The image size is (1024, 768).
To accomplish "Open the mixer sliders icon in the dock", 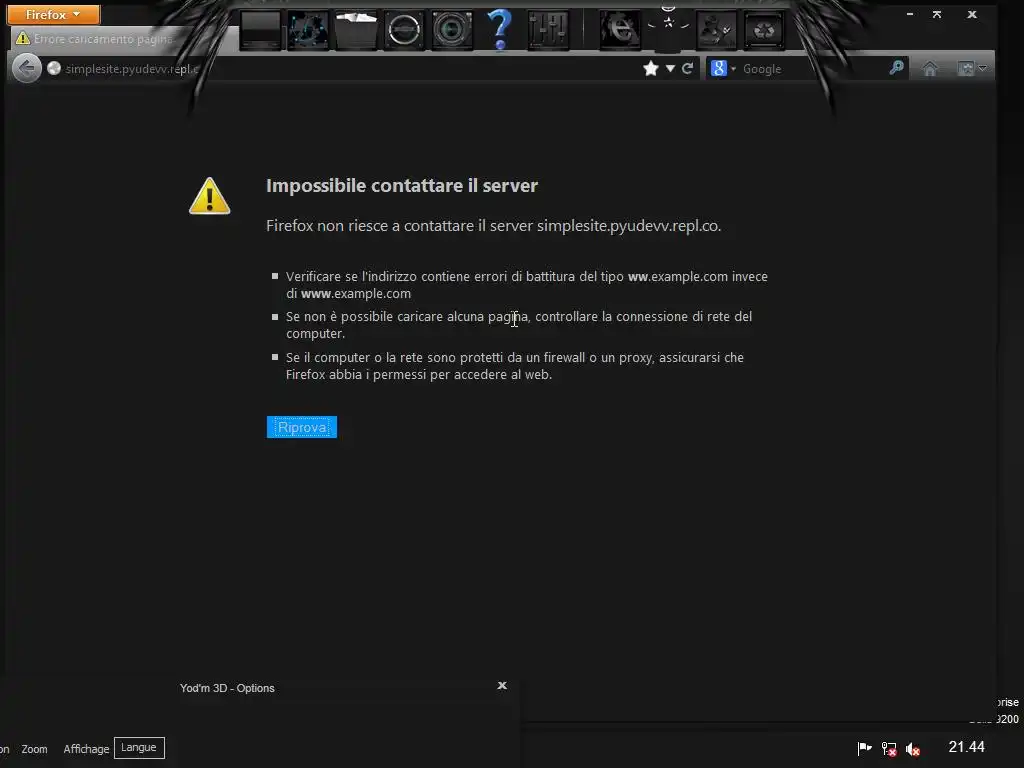I will coord(547,29).
